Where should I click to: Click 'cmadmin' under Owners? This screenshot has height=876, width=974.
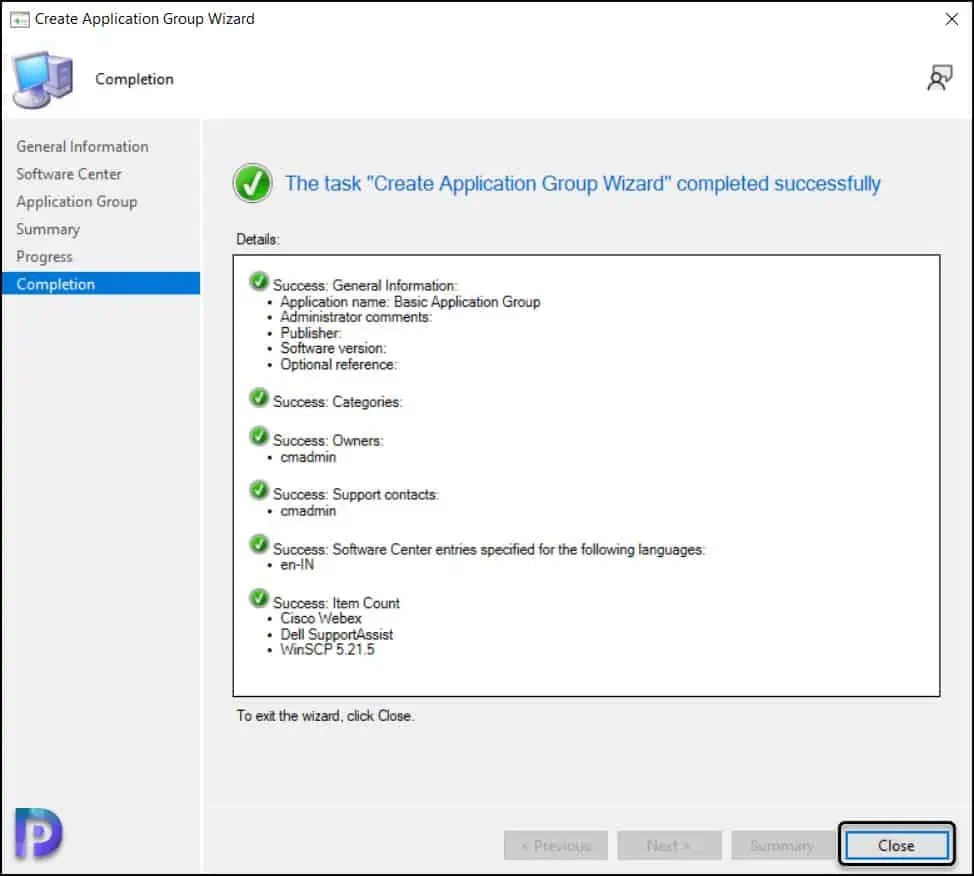(x=308, y=457)
